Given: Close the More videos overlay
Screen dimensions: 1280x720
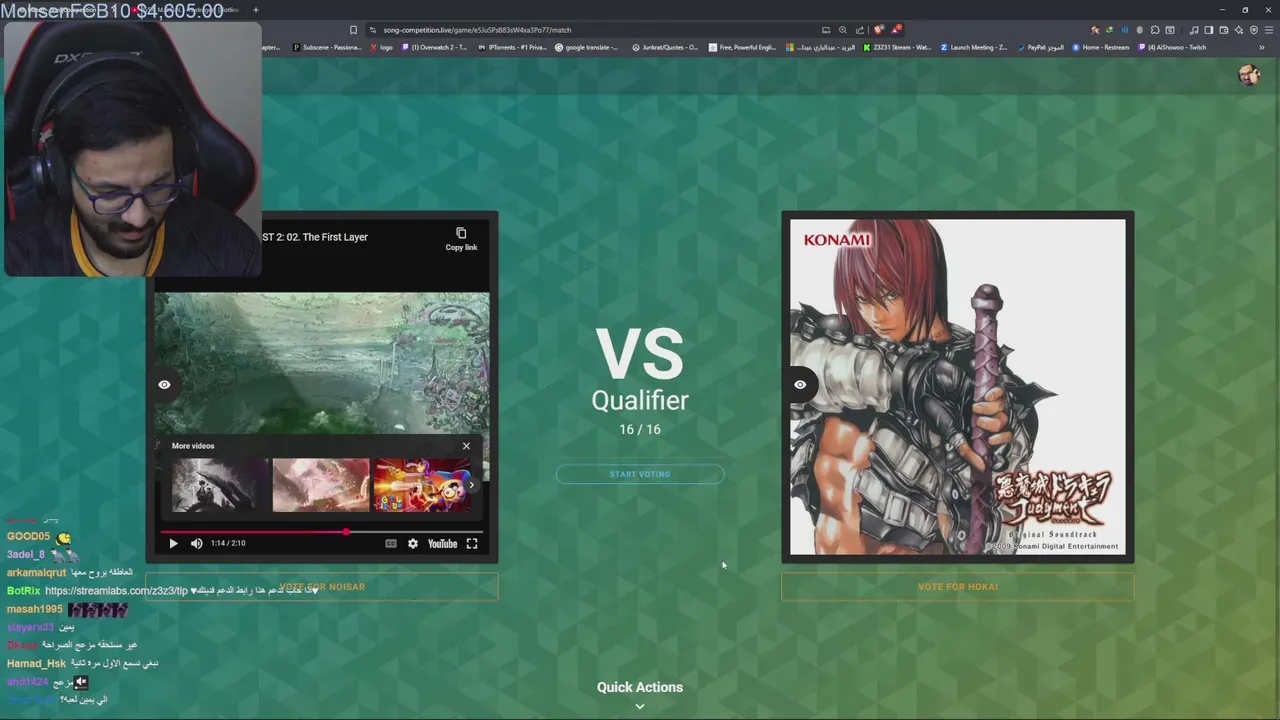Looking at the screenshot, I should tap(466, 446).
